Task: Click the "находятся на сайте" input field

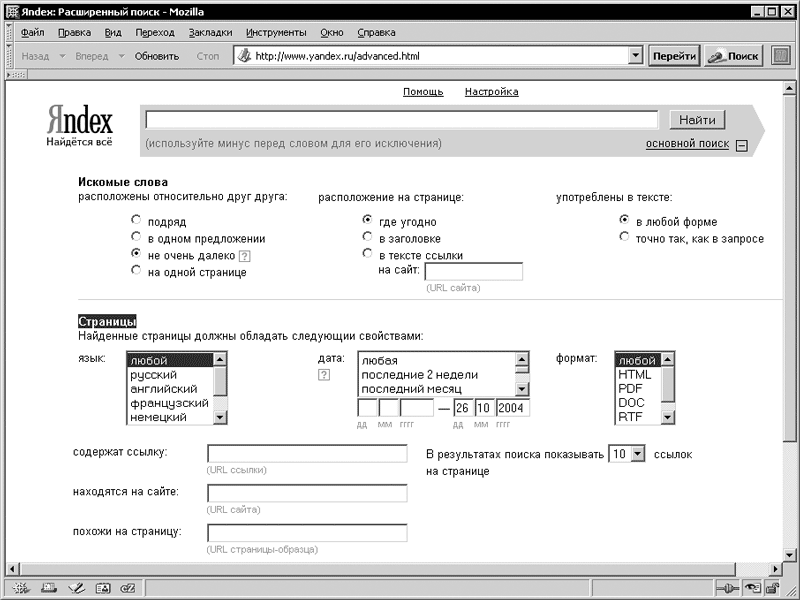Action: click(307, 493)
